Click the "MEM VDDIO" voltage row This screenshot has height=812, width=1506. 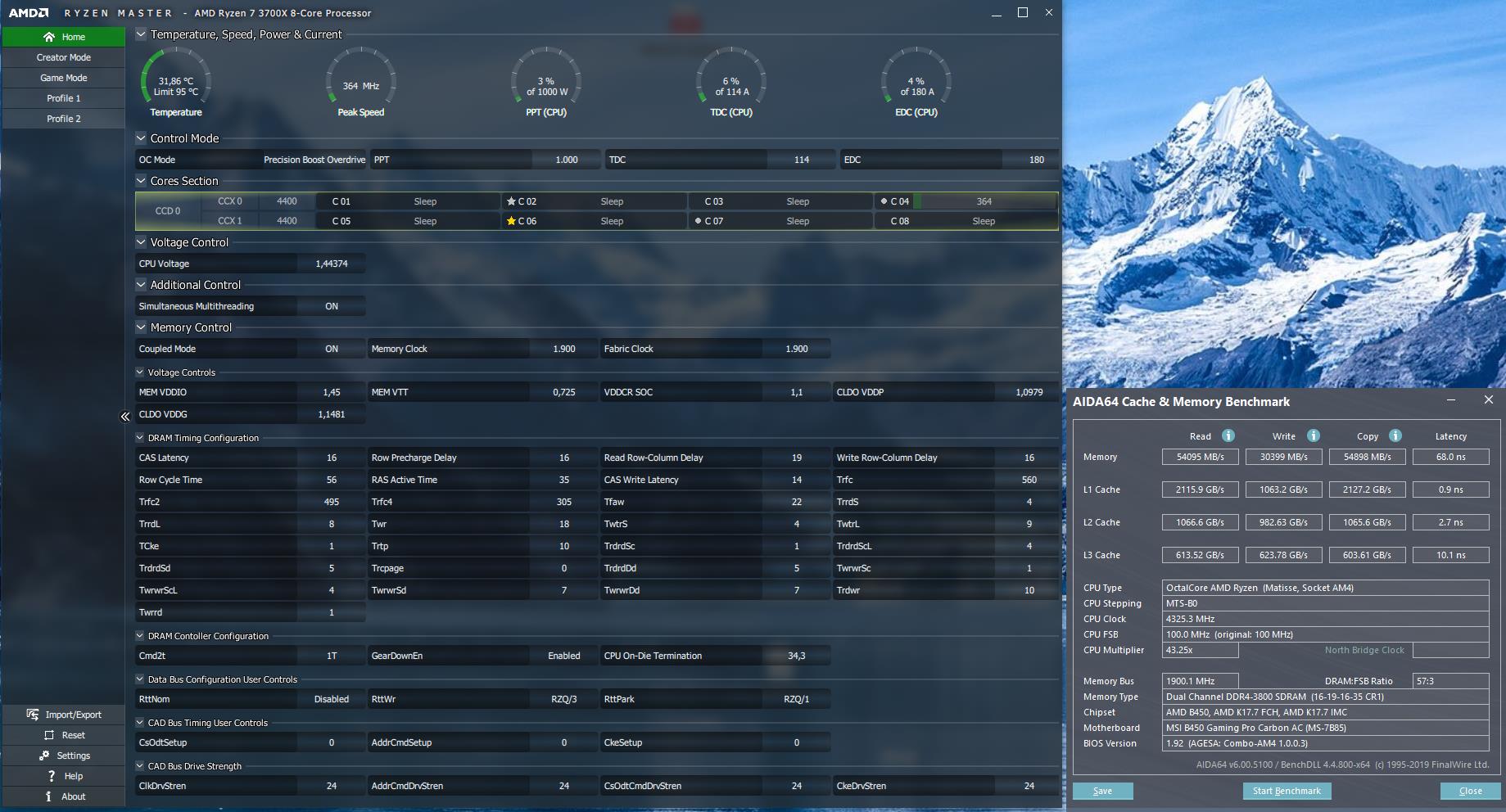click(x=251, y=392)
